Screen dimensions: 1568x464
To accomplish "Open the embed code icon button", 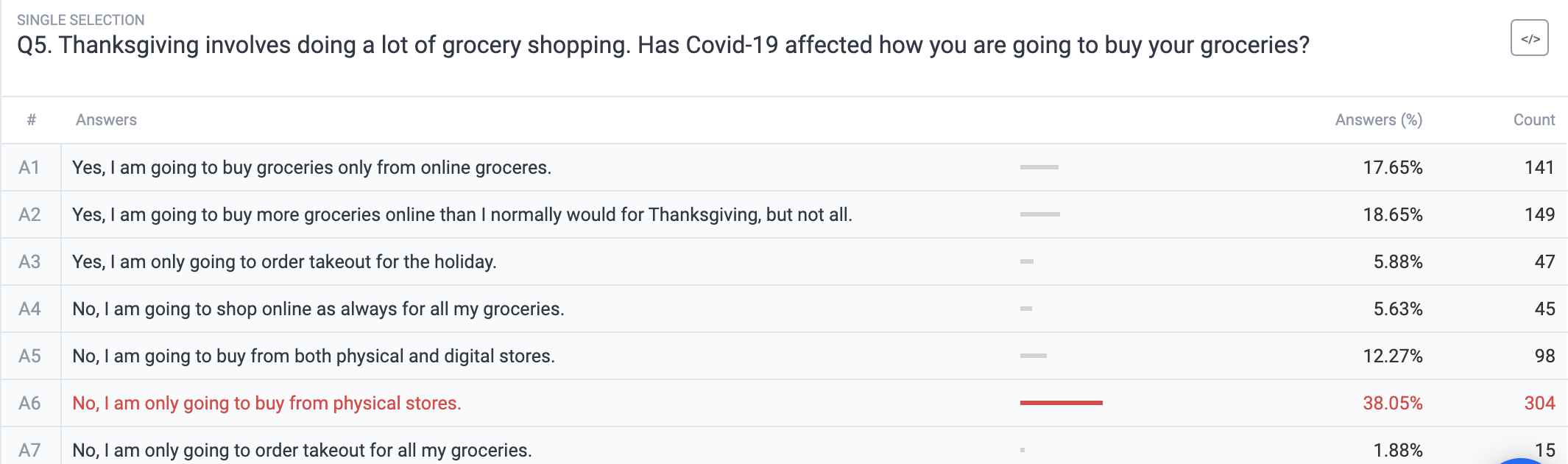I will (x=1529, y=38).
